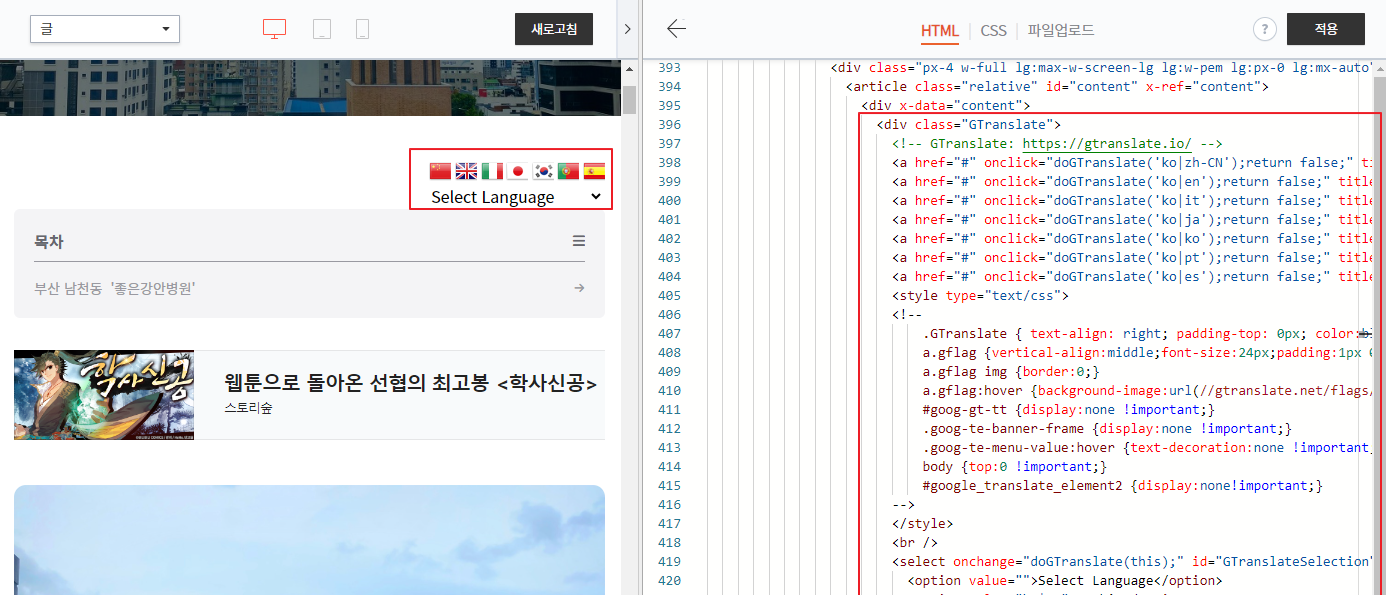
Task: Click the blue sky photo in preview
Action: coord(309,540)
